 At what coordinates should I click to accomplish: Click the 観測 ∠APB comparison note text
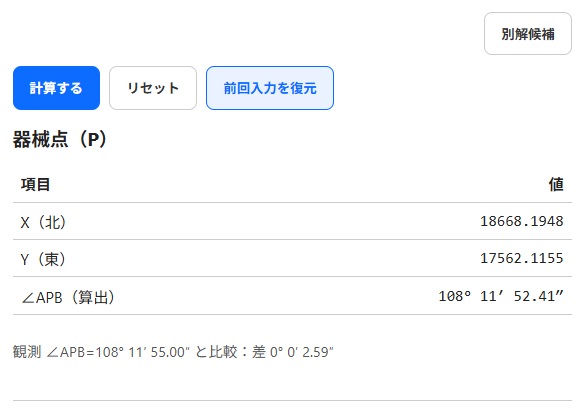point(173,352)
